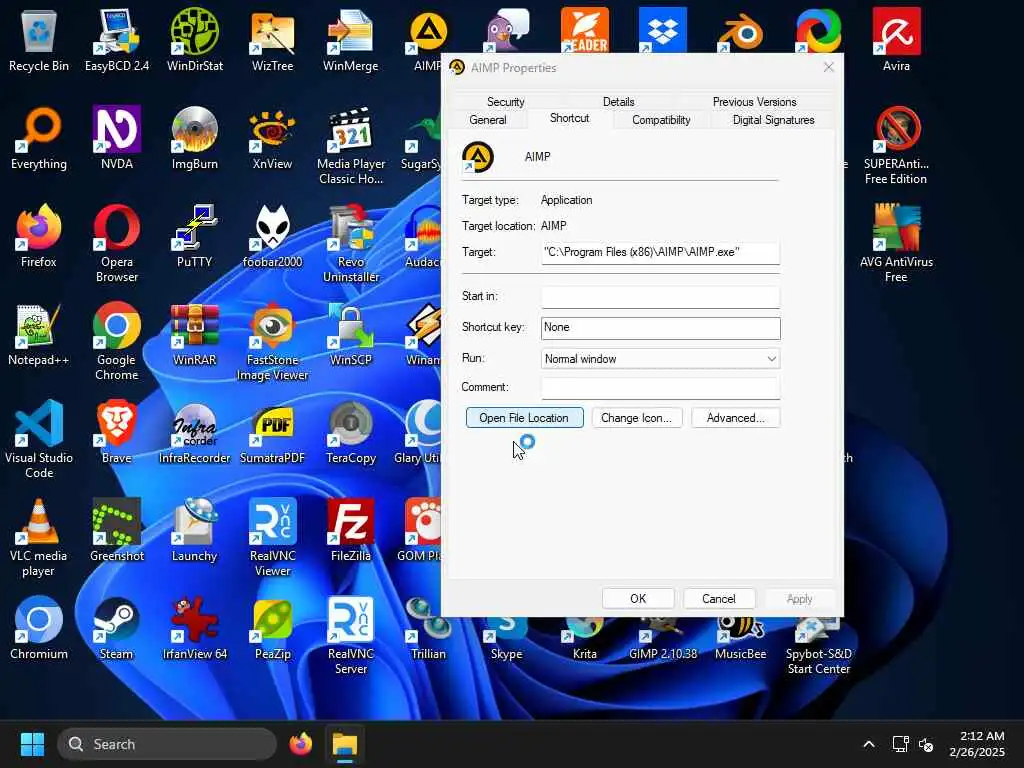This screenshot has height=768, width=1024.
Task: Select the Greenshot desktop icon
Action: click(117, 530)
